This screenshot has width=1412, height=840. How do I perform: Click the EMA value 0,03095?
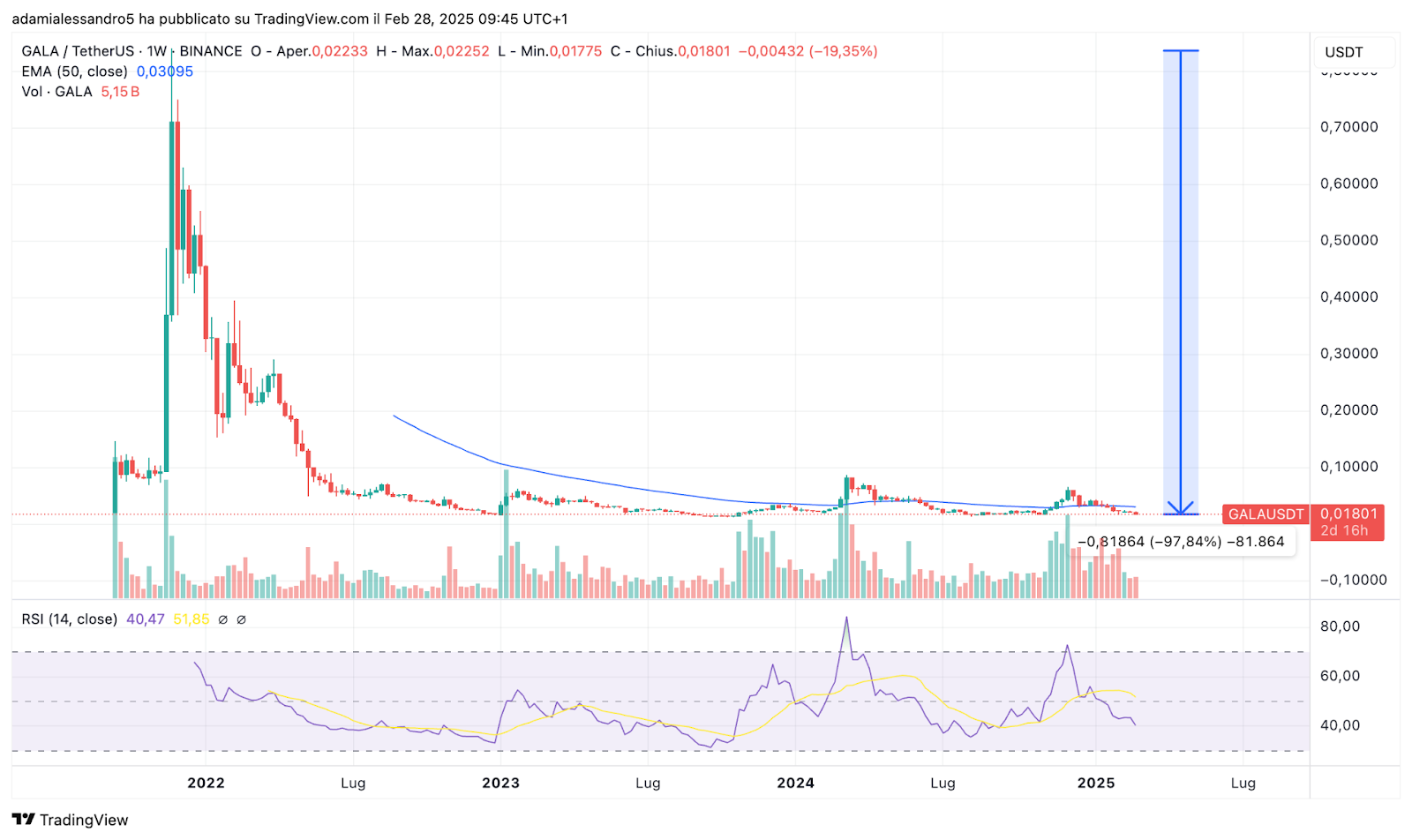pyautogui.click(x=165, y=71)
